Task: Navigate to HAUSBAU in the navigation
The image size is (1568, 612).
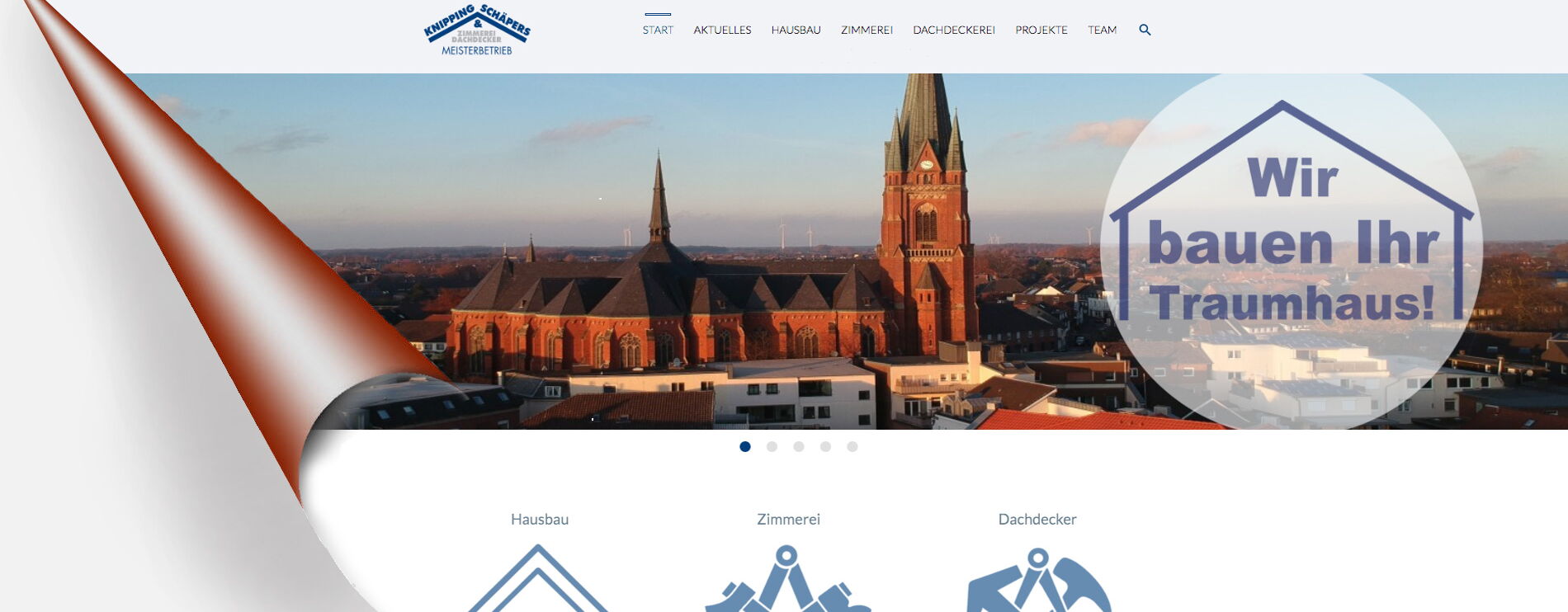Action: 796,31
